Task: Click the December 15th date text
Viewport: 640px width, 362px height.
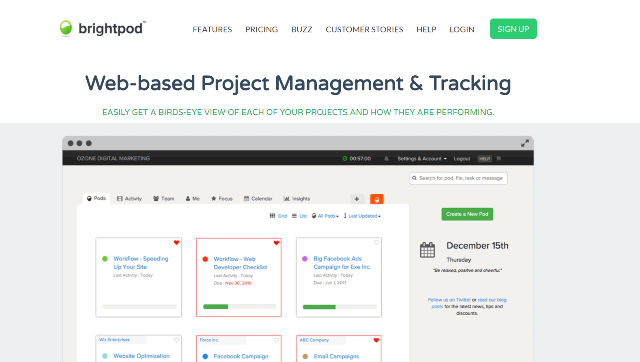Action: pyautogui.click(x=477, y=246)
